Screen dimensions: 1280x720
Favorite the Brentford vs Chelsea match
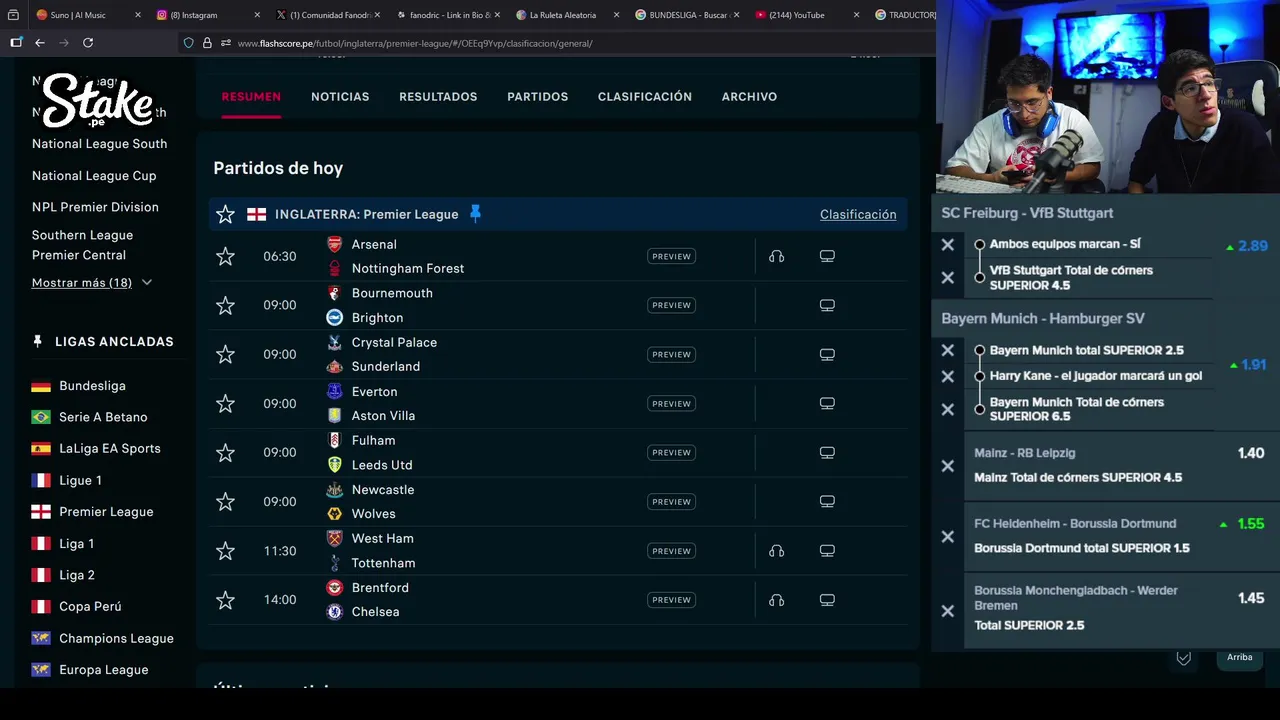tap(226, 600)
